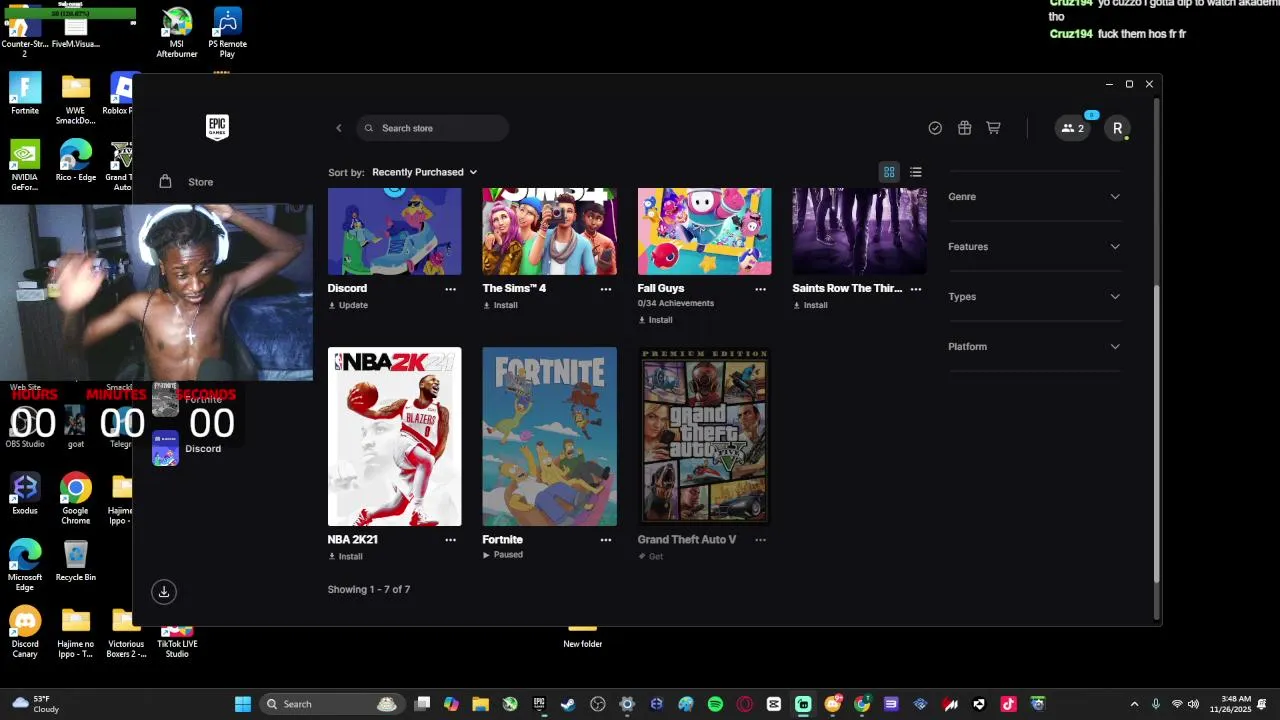Select The Sims 4 cover thumbnail
The image size is (1280, 720).
549,231
